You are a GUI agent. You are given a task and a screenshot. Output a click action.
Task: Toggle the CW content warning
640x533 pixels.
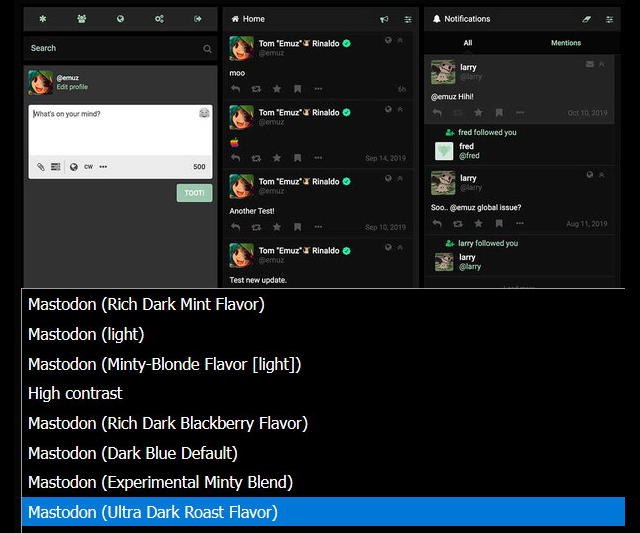[x=89, y=167]
